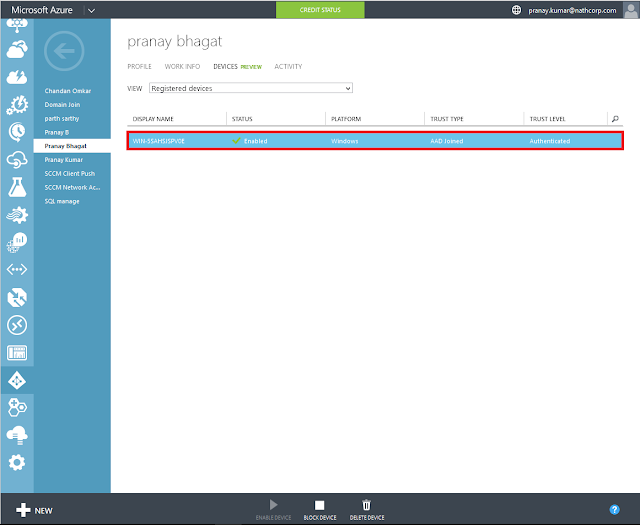
Task: Select user Domain Join in list
Action: tap(62, 105)
